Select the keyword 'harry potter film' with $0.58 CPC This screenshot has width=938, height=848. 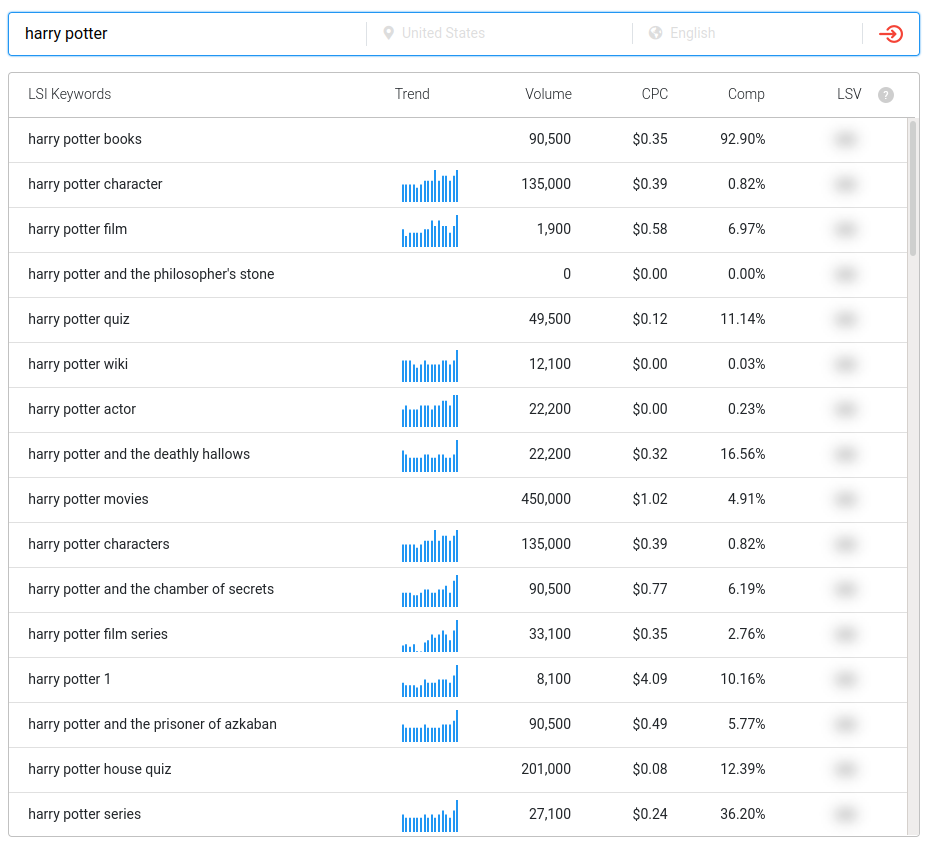coord(77,229)
